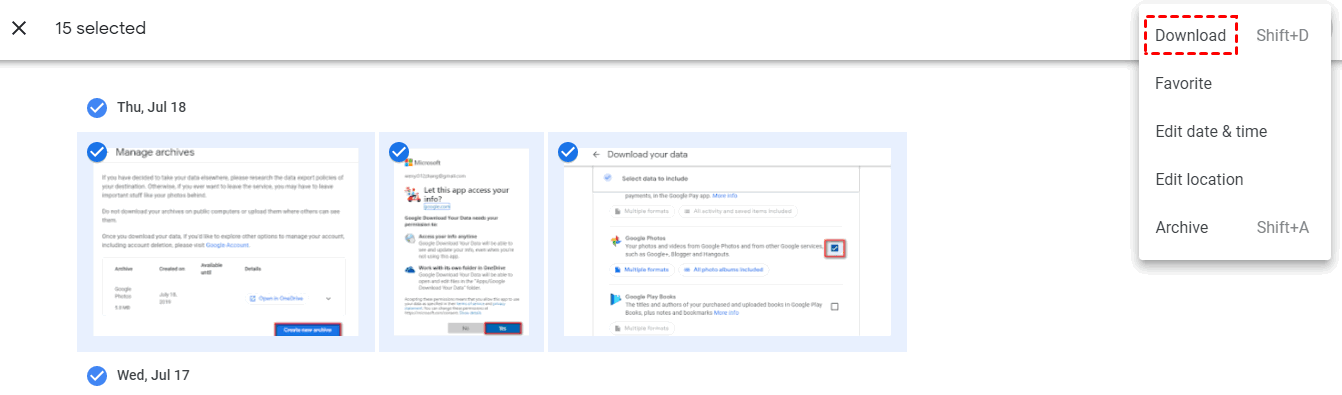Click the Wed, Jul 17 date text
This screenshot has width=1342, height=395.
(153, 375)
